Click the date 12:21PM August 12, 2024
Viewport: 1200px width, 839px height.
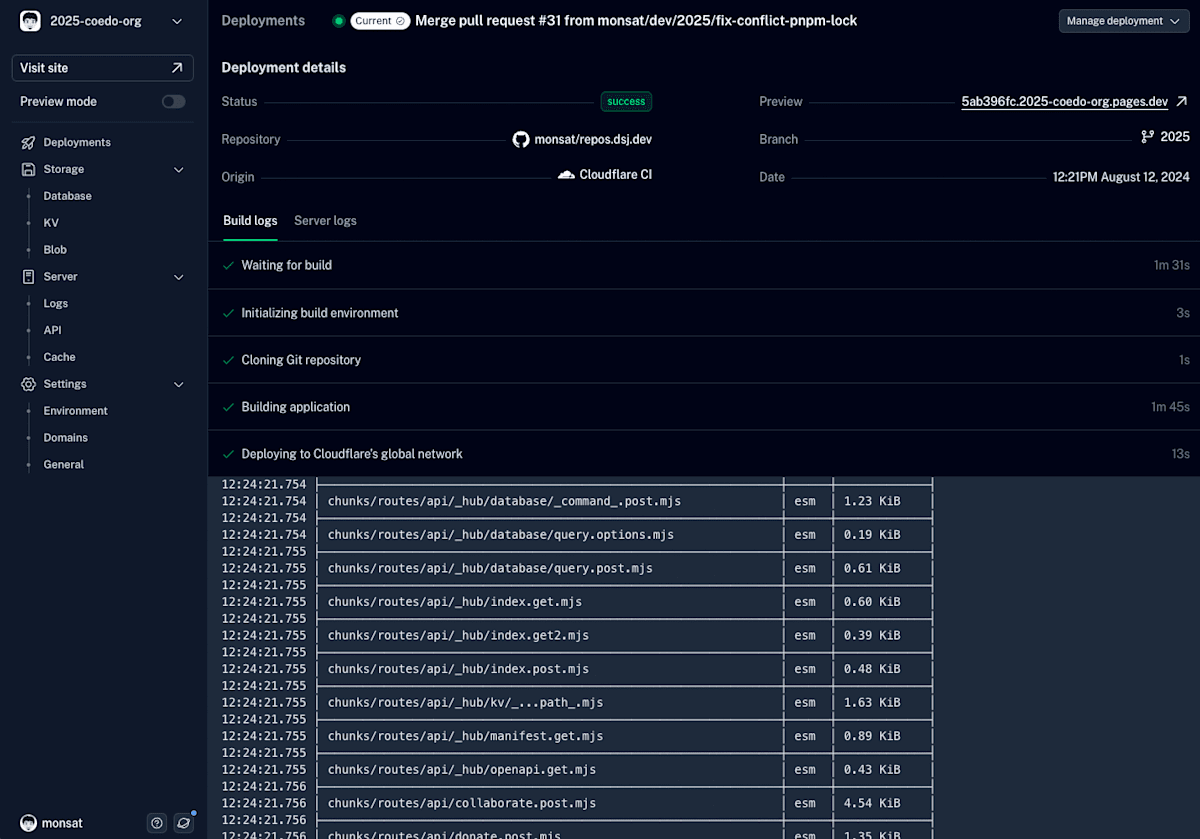[1121, 177]
